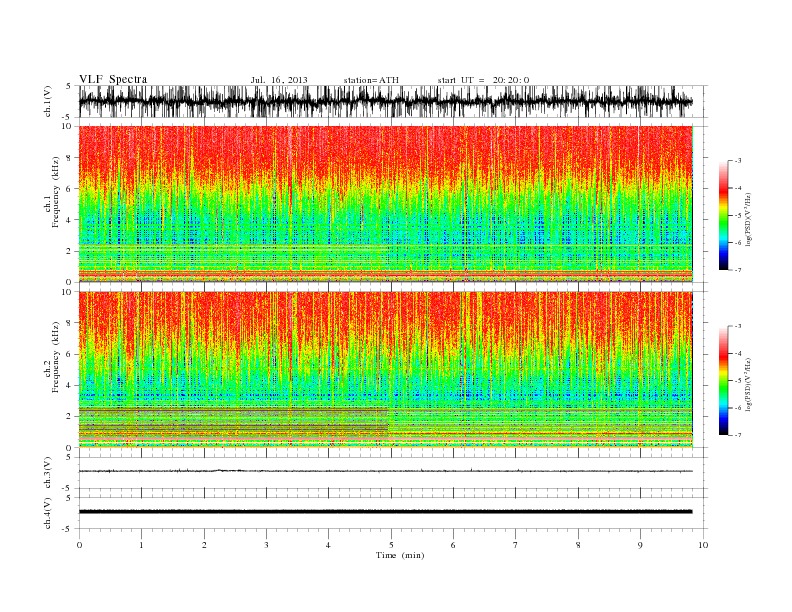Click the 'VLF Spectra' title text
The height and width of the screenshot is (612, 792).
pyautogui.click(x=113, y=79)
